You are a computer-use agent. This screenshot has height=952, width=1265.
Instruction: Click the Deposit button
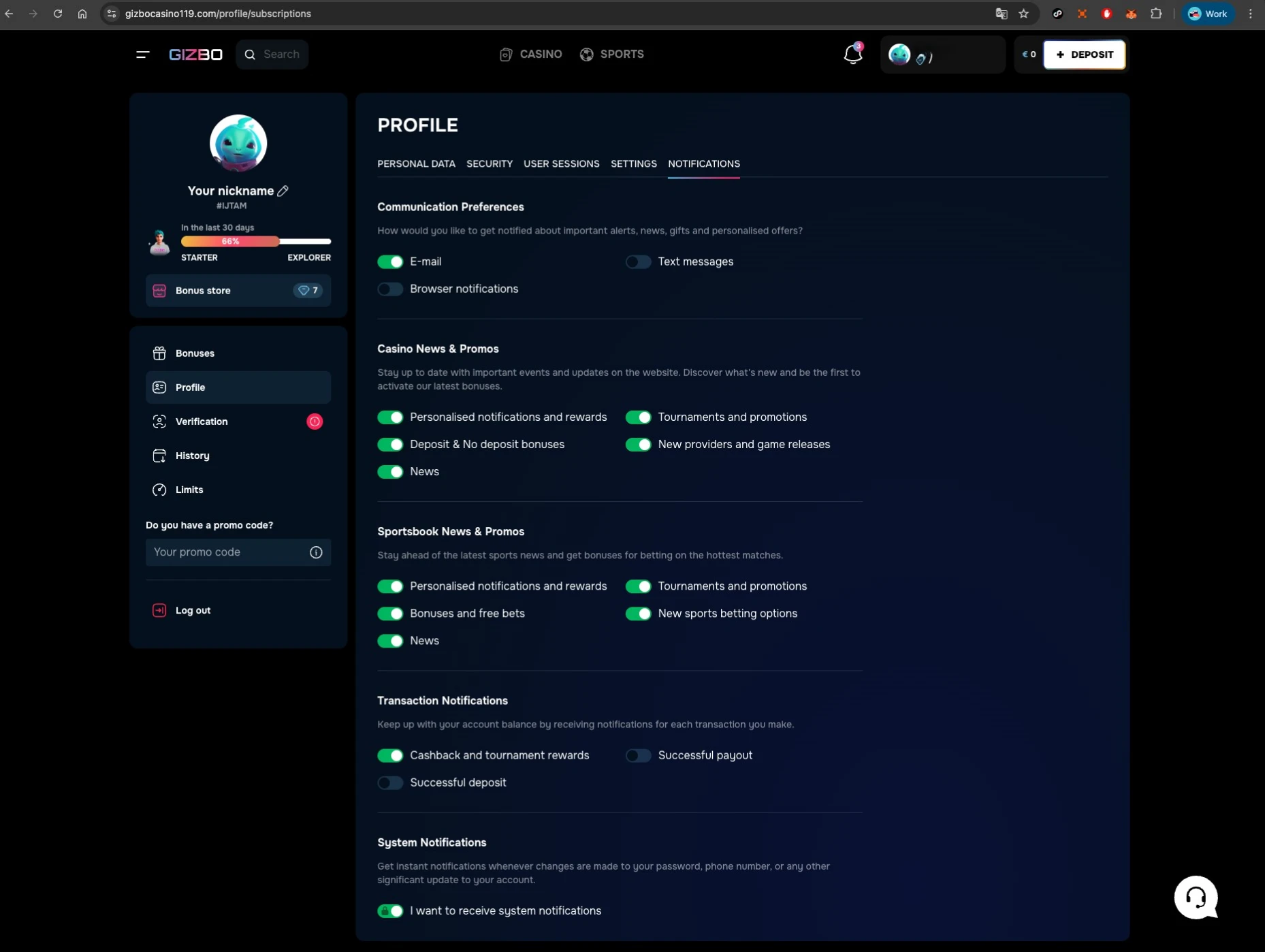tap(1084, 54)
